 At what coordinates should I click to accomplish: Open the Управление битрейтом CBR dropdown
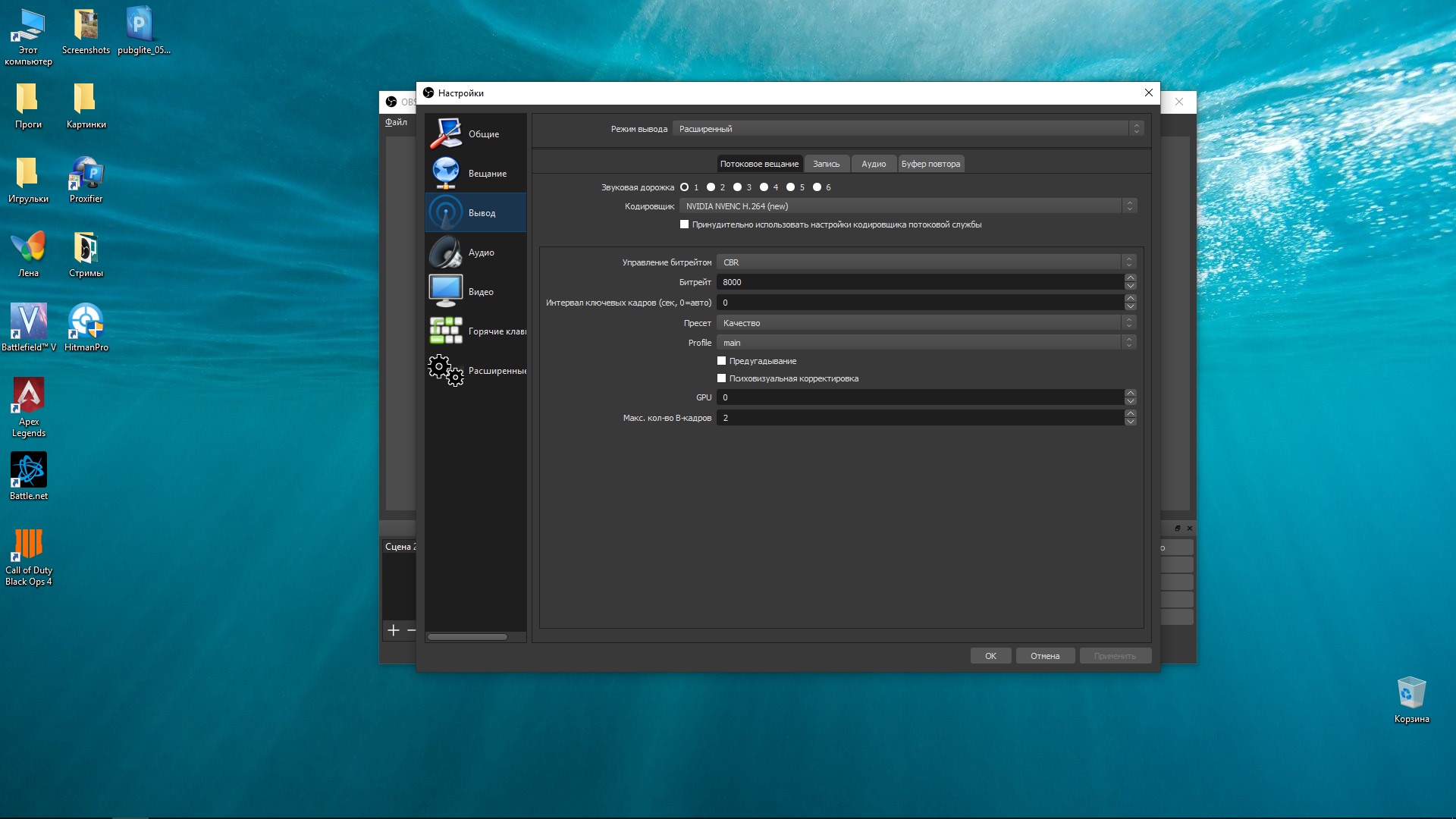pyautogui.click(x=925, y=262)
